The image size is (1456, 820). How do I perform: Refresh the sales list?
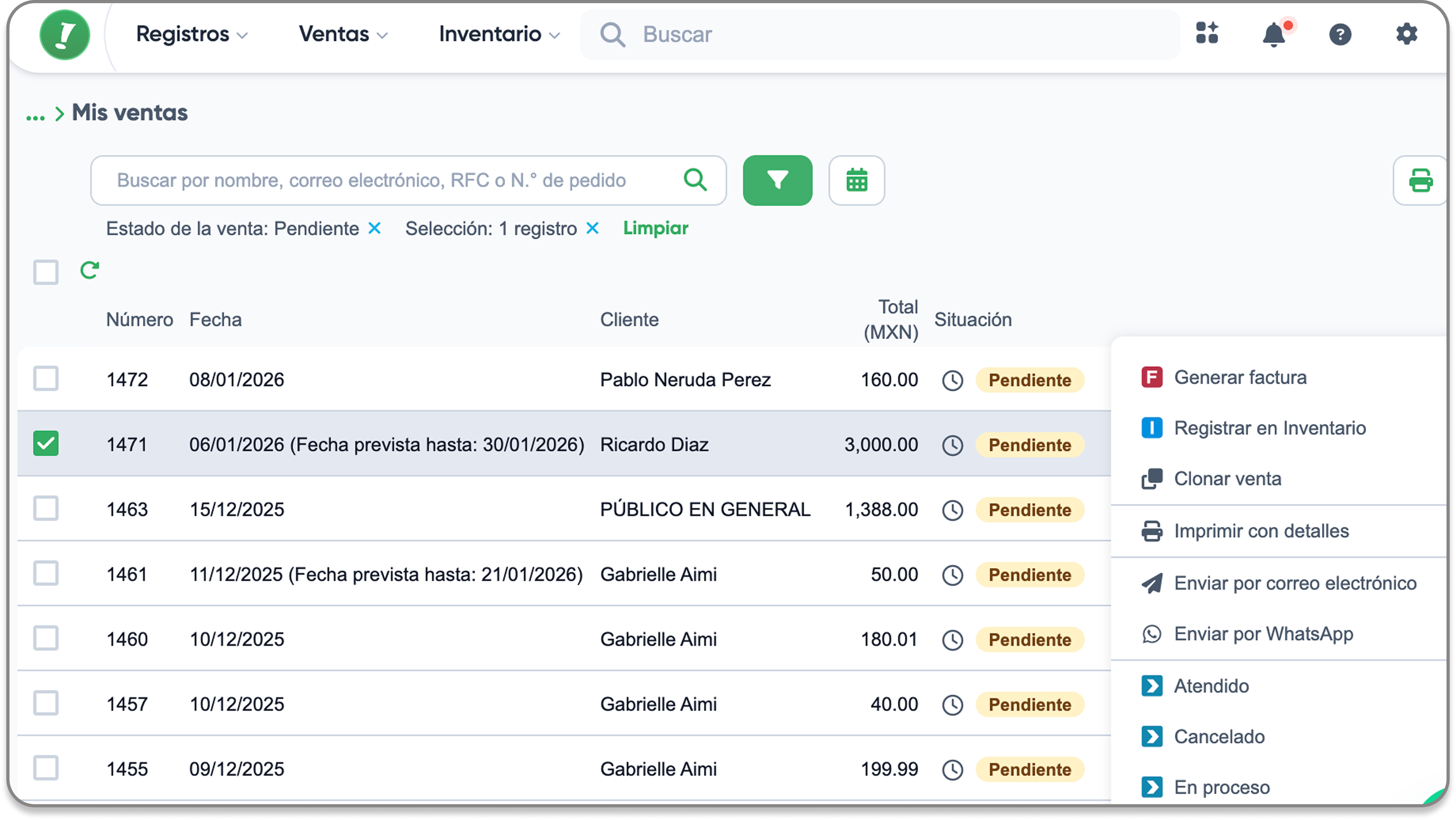pos(89,270)
